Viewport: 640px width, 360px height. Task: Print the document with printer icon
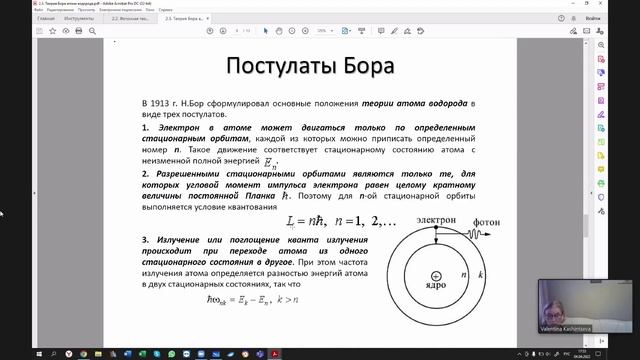tap(79, 31)
